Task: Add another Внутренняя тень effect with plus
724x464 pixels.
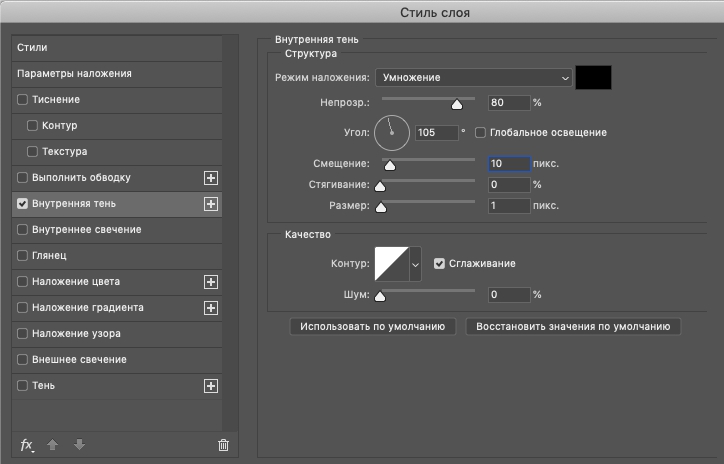Action: point(211,204)
